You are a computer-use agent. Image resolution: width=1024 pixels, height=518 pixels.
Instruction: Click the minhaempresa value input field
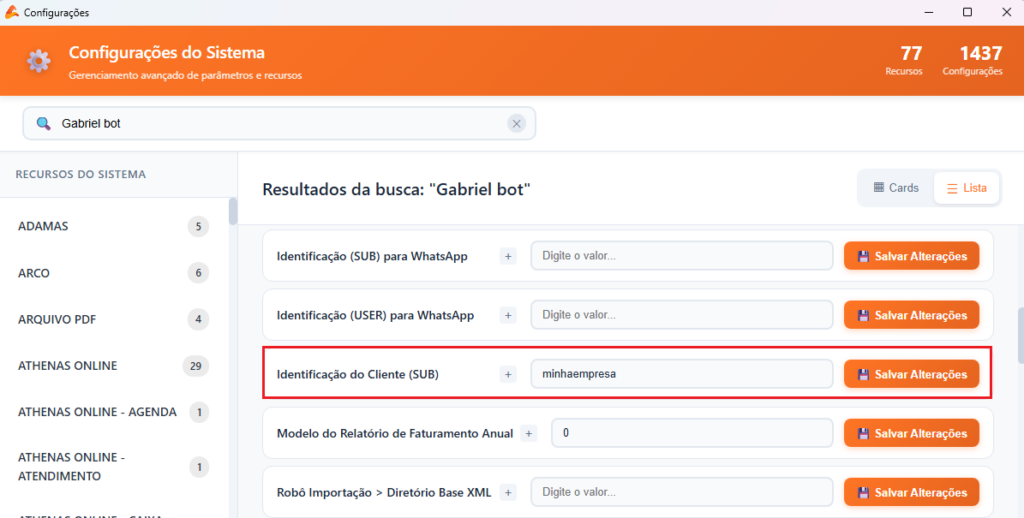681,374
